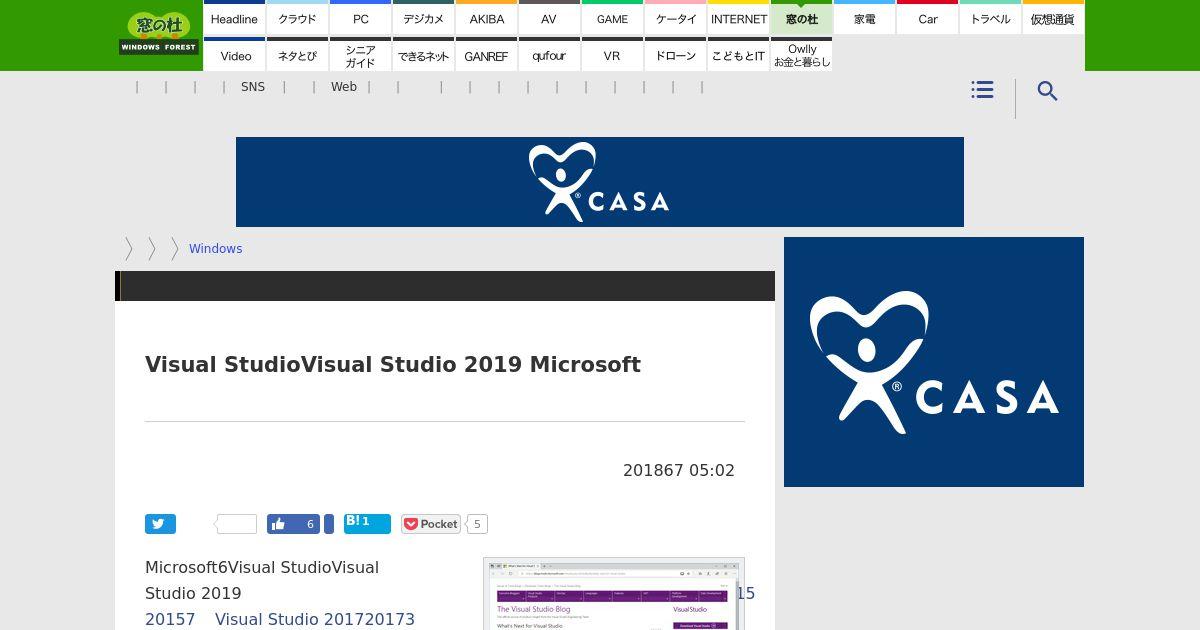Follow the Visual Studio 2017 article link

[315, 619]
